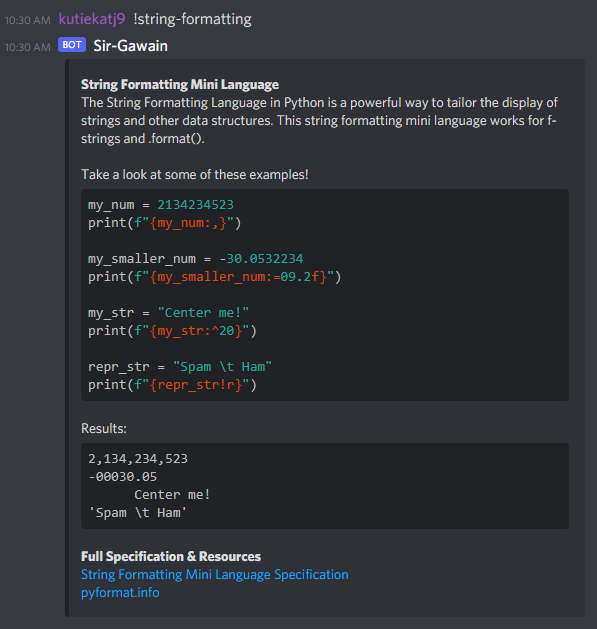Visit the pyformat.info link

120,592
